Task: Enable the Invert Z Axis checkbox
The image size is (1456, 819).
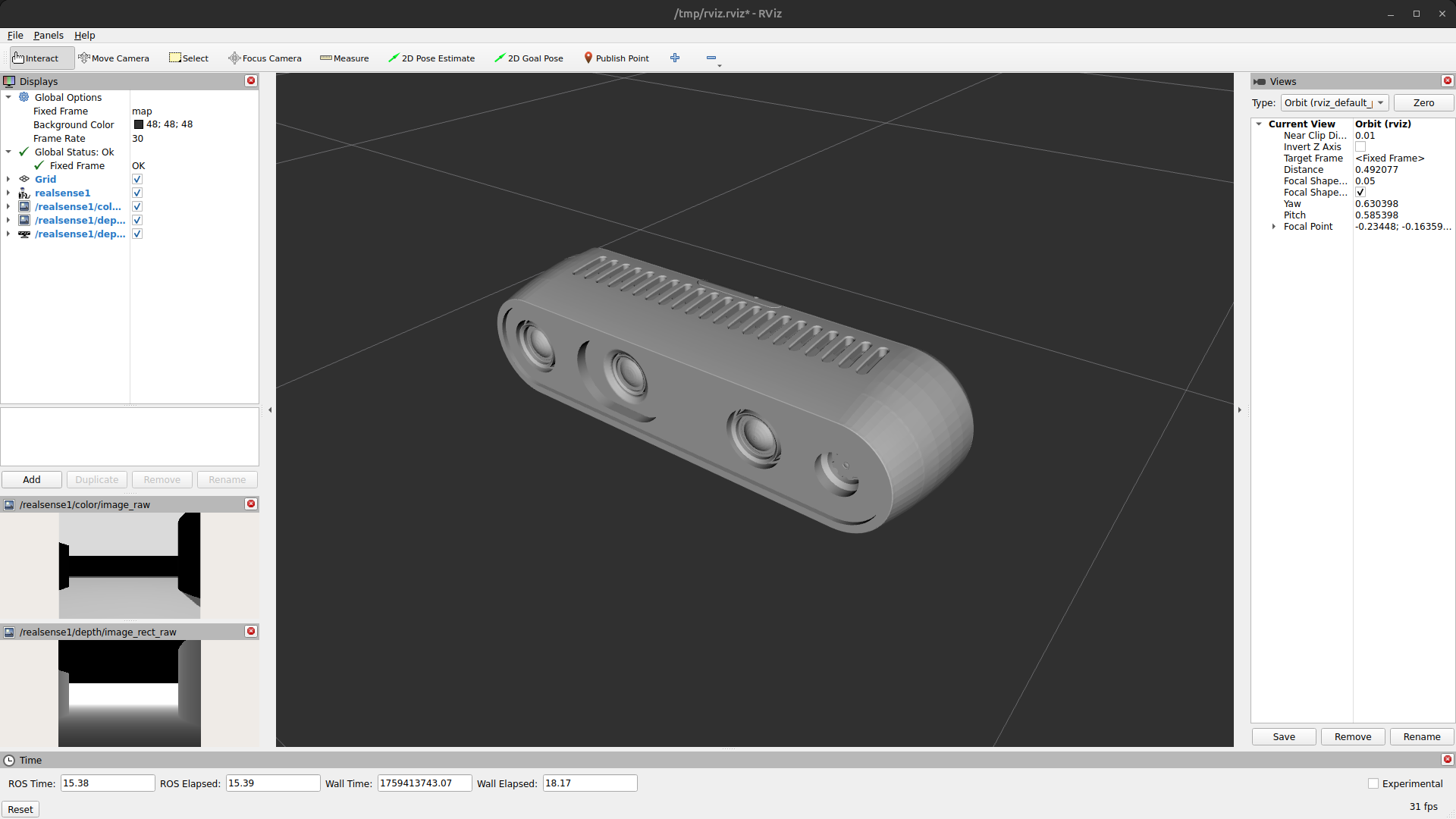Action: click(x=1360, y=147)
